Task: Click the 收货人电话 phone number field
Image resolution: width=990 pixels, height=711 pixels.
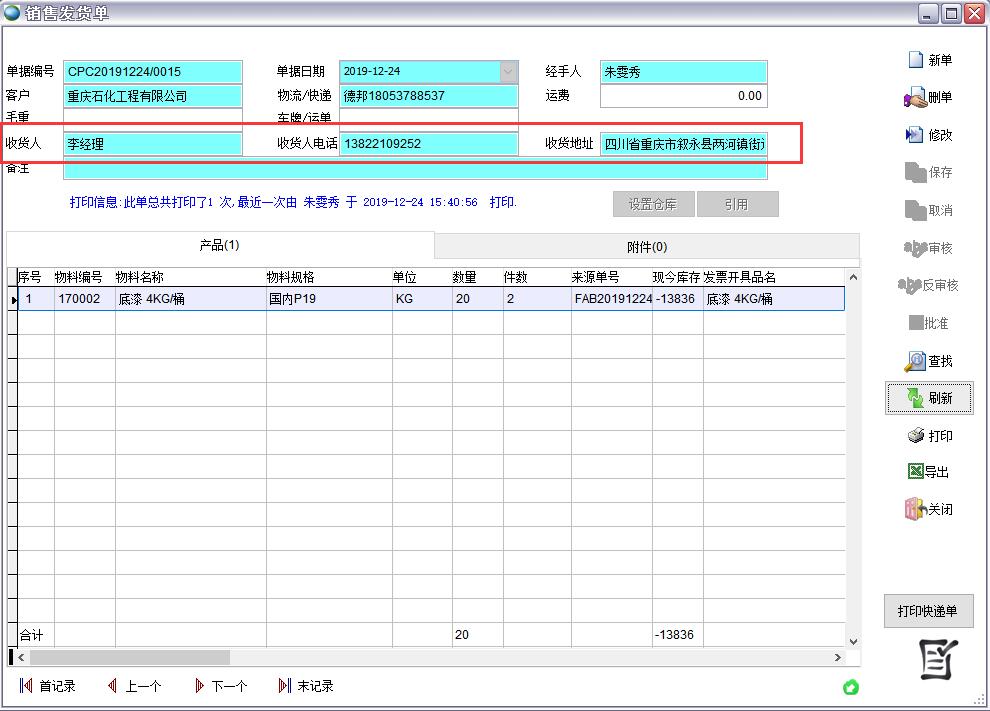Action: [x=428, y=144]
